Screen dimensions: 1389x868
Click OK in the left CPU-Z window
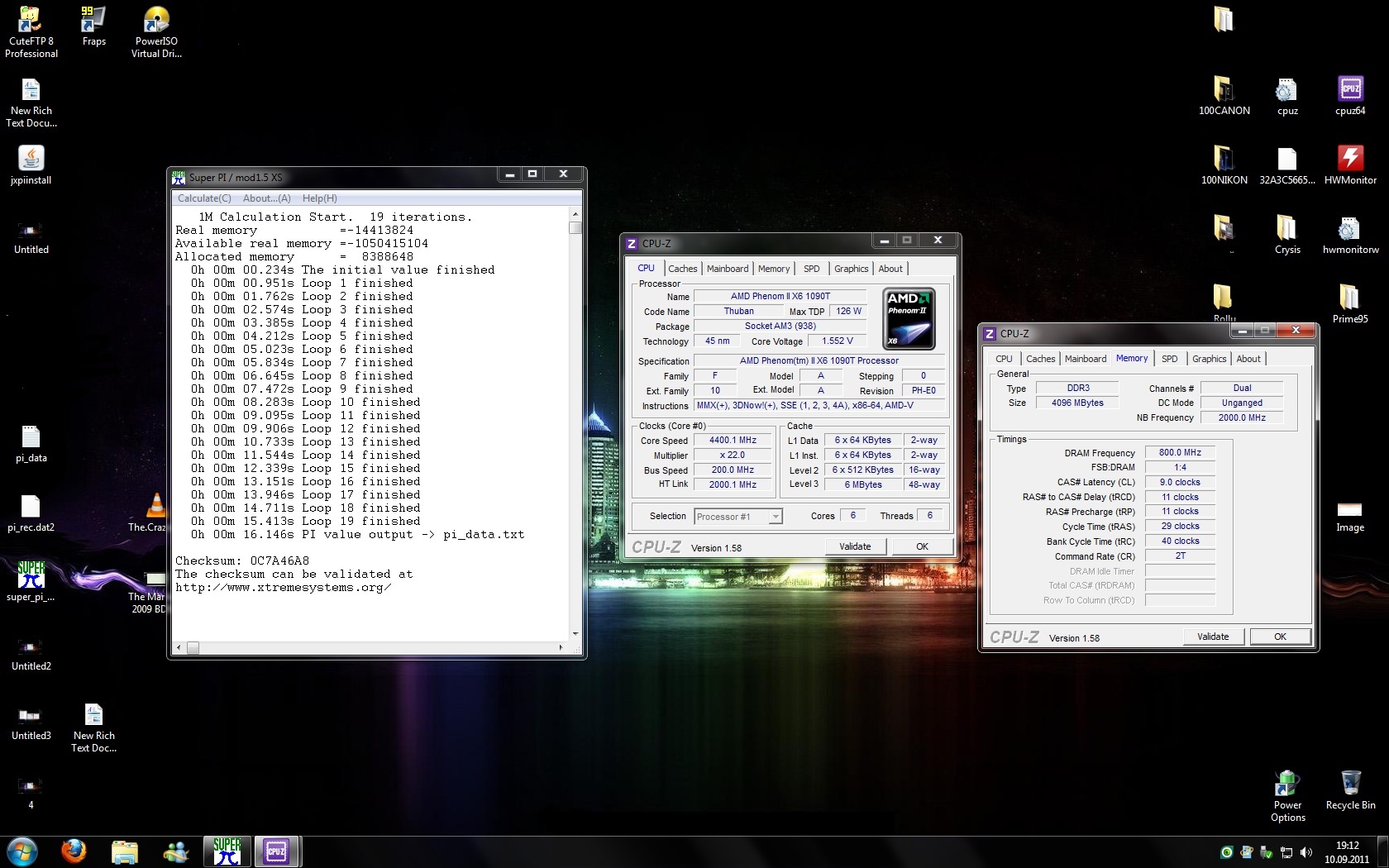922,546
